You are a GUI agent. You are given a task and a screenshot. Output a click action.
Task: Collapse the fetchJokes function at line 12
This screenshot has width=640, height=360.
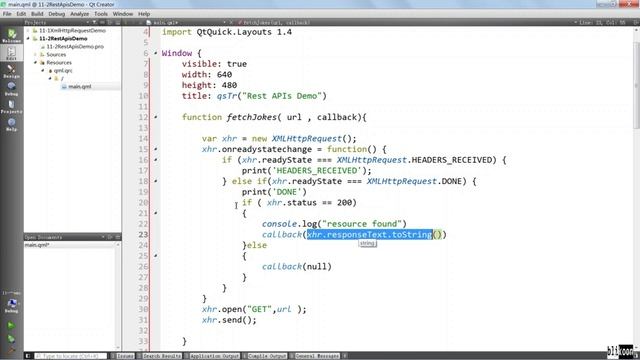point(156,117)
